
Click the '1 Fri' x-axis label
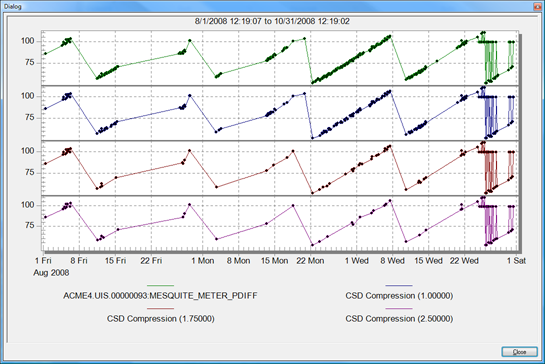pos(43,261)
